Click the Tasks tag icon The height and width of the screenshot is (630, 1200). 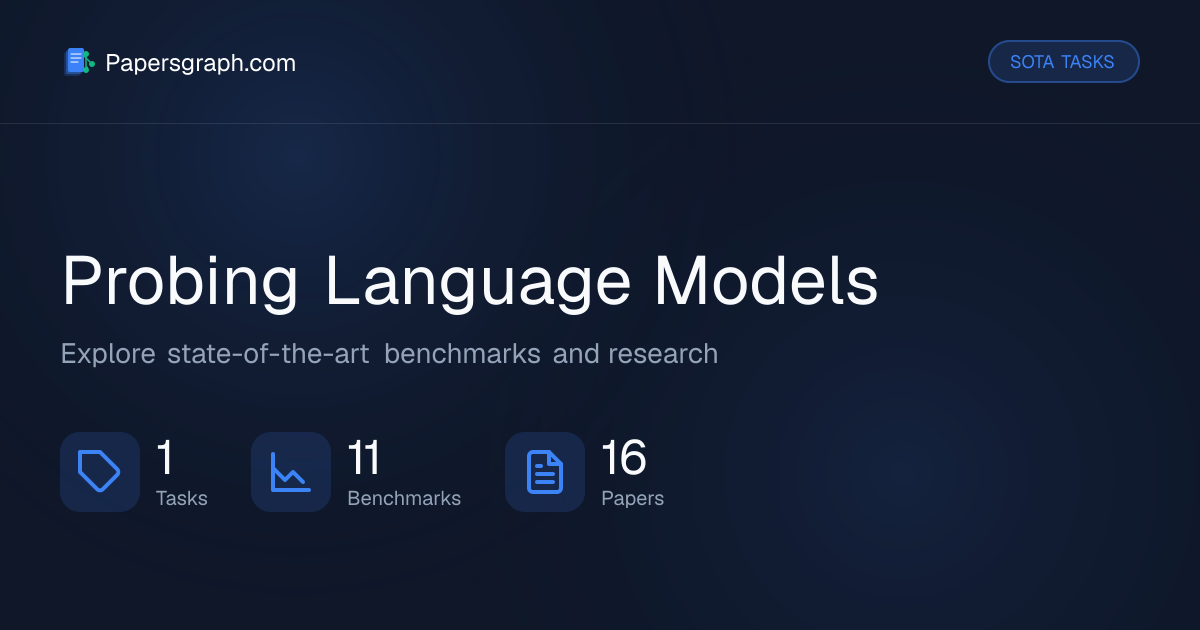click(x=100, y=472)
